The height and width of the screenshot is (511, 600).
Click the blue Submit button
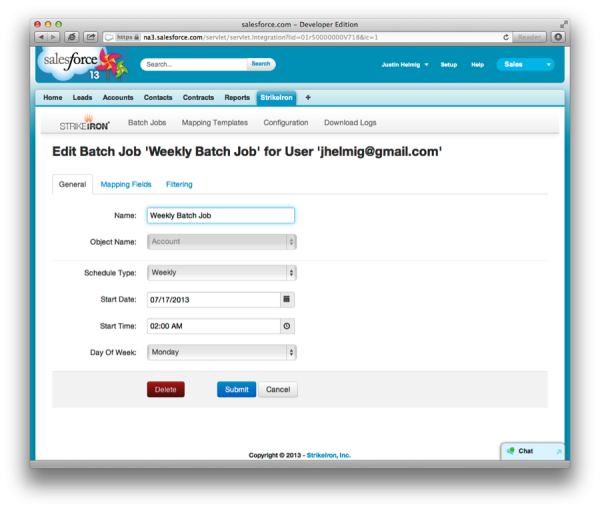pyautogui.click(x=236, y=389)
